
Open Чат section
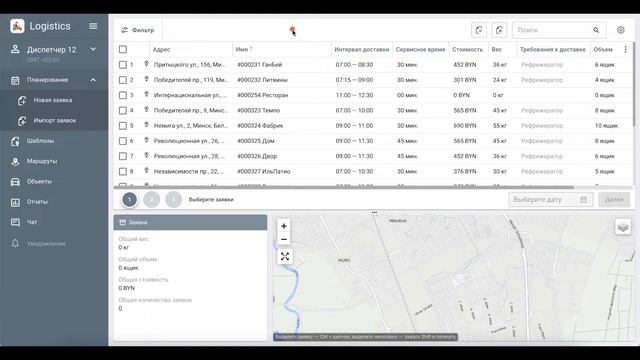click(x=32, y=222)
